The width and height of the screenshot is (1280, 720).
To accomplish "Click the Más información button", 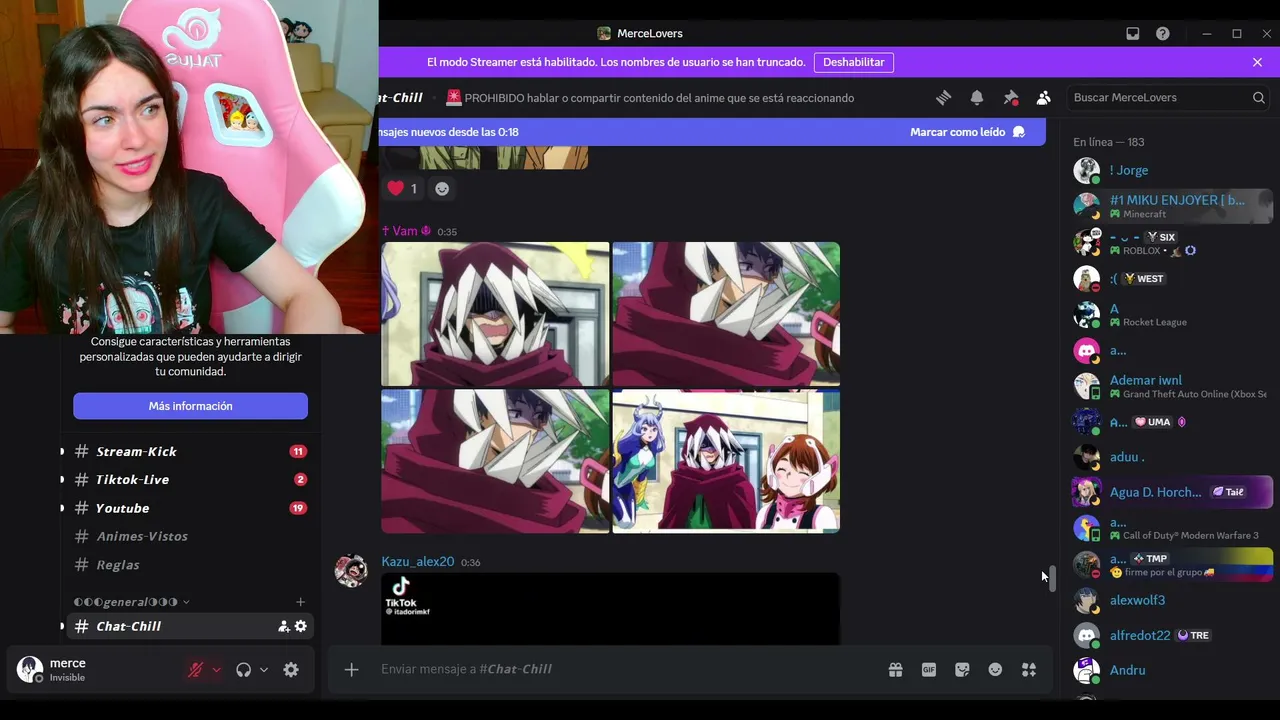I will 190,406.
